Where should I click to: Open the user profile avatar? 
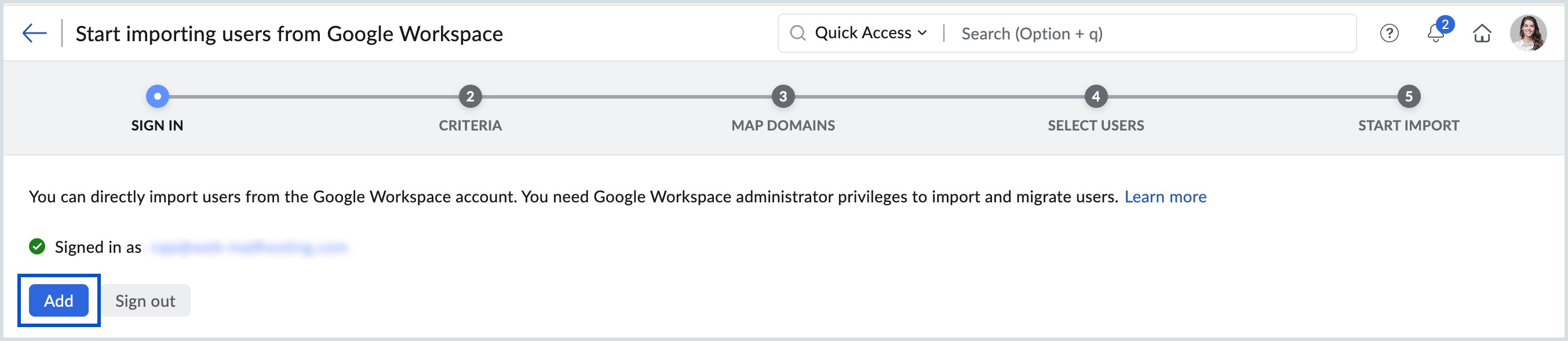(1528, 33)
